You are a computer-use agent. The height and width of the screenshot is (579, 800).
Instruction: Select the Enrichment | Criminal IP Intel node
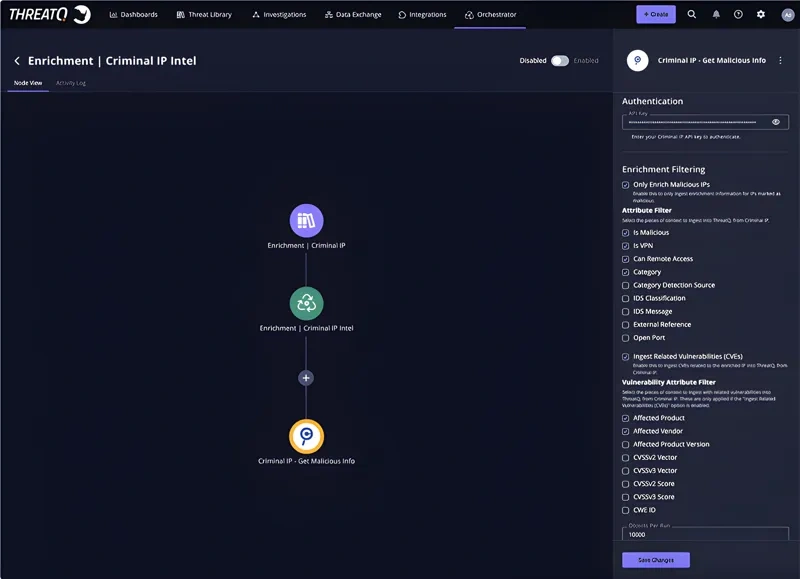(x=306, y=304)
